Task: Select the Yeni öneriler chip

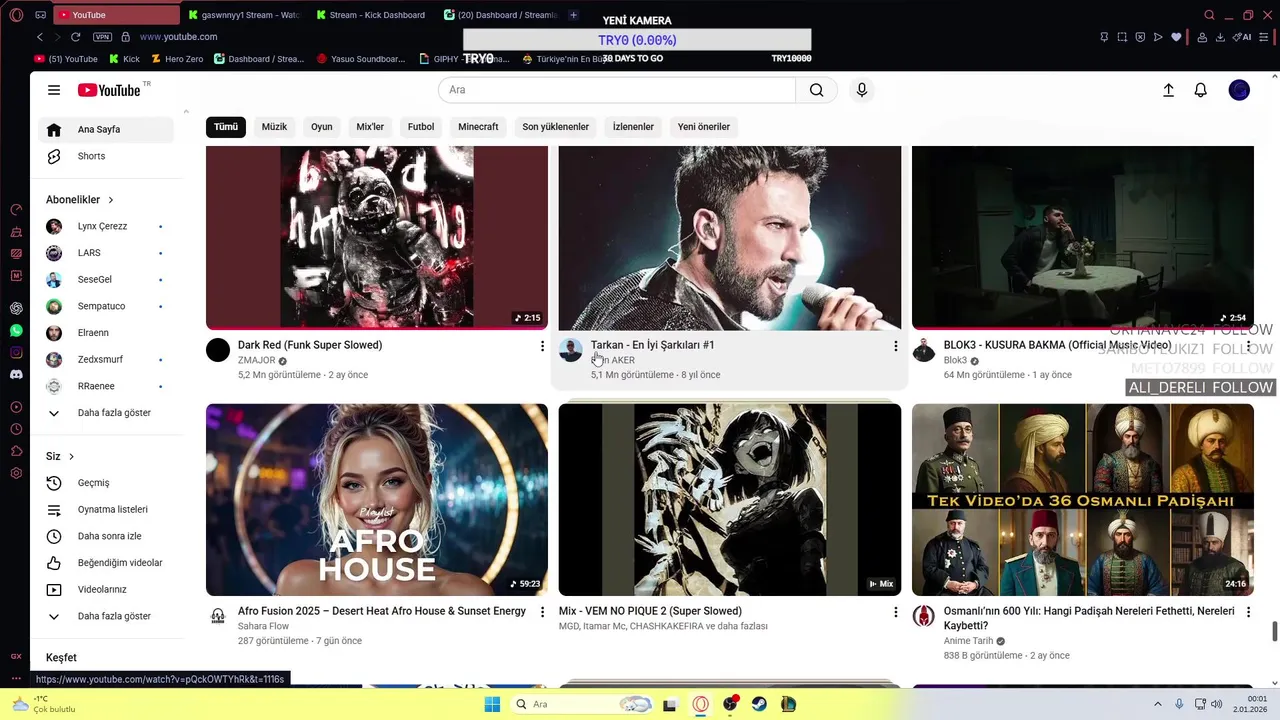Action: [x=704, y=127]
